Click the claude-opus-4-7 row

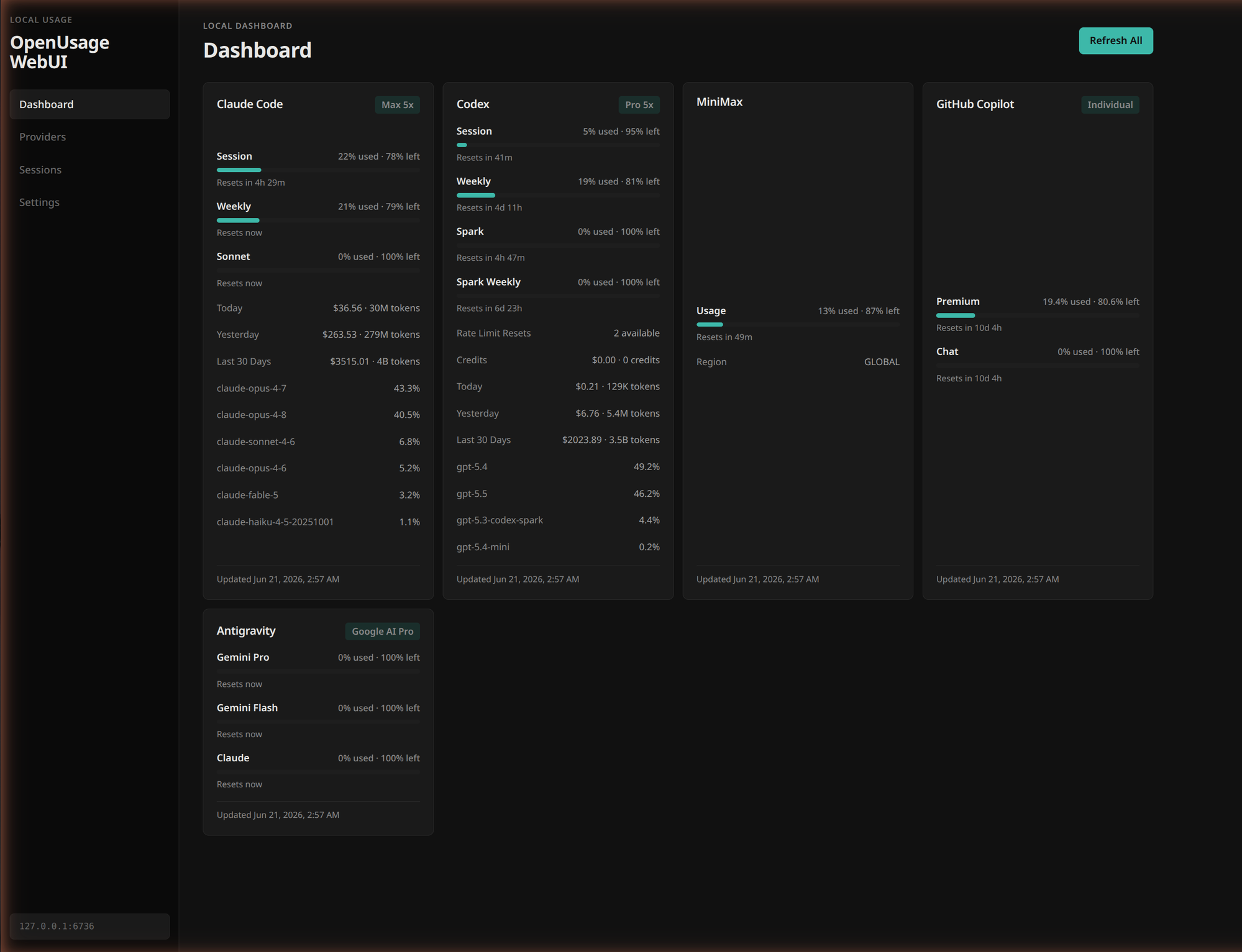(318, 388)
